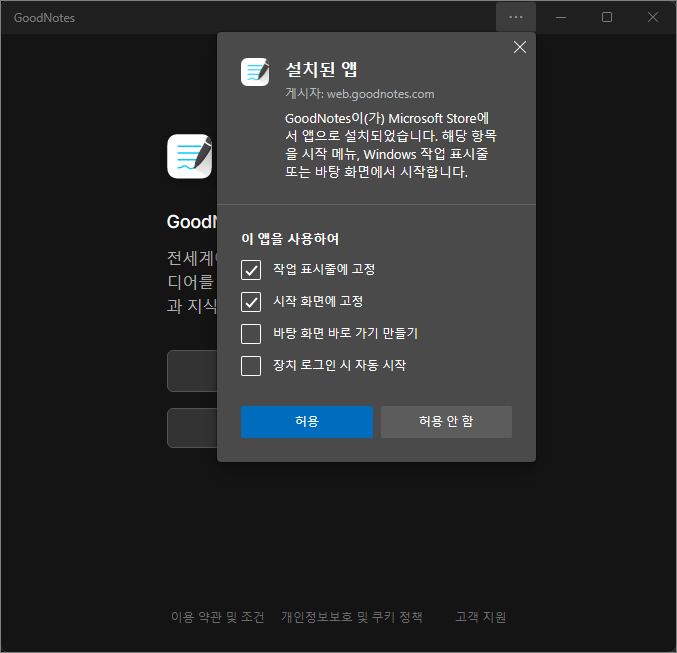The image size is (677, 653).
Task: Open 개인정보보호 및 쿠키 정책 link
Action: [352, 617]
